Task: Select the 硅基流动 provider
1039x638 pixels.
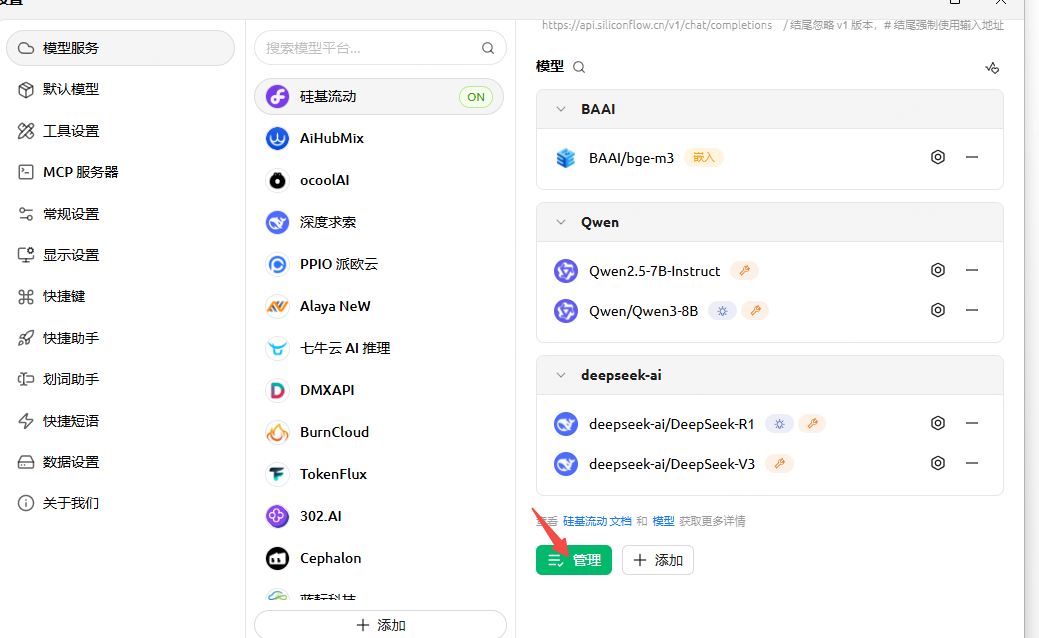Action: (x=379, y=97)
